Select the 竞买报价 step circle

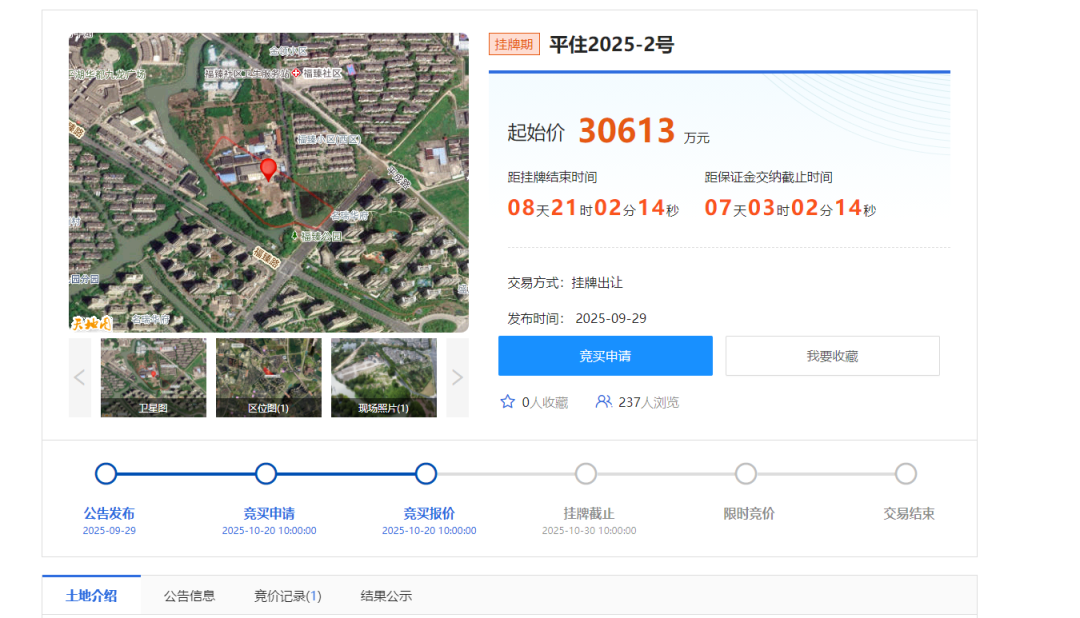click(426, 474)
